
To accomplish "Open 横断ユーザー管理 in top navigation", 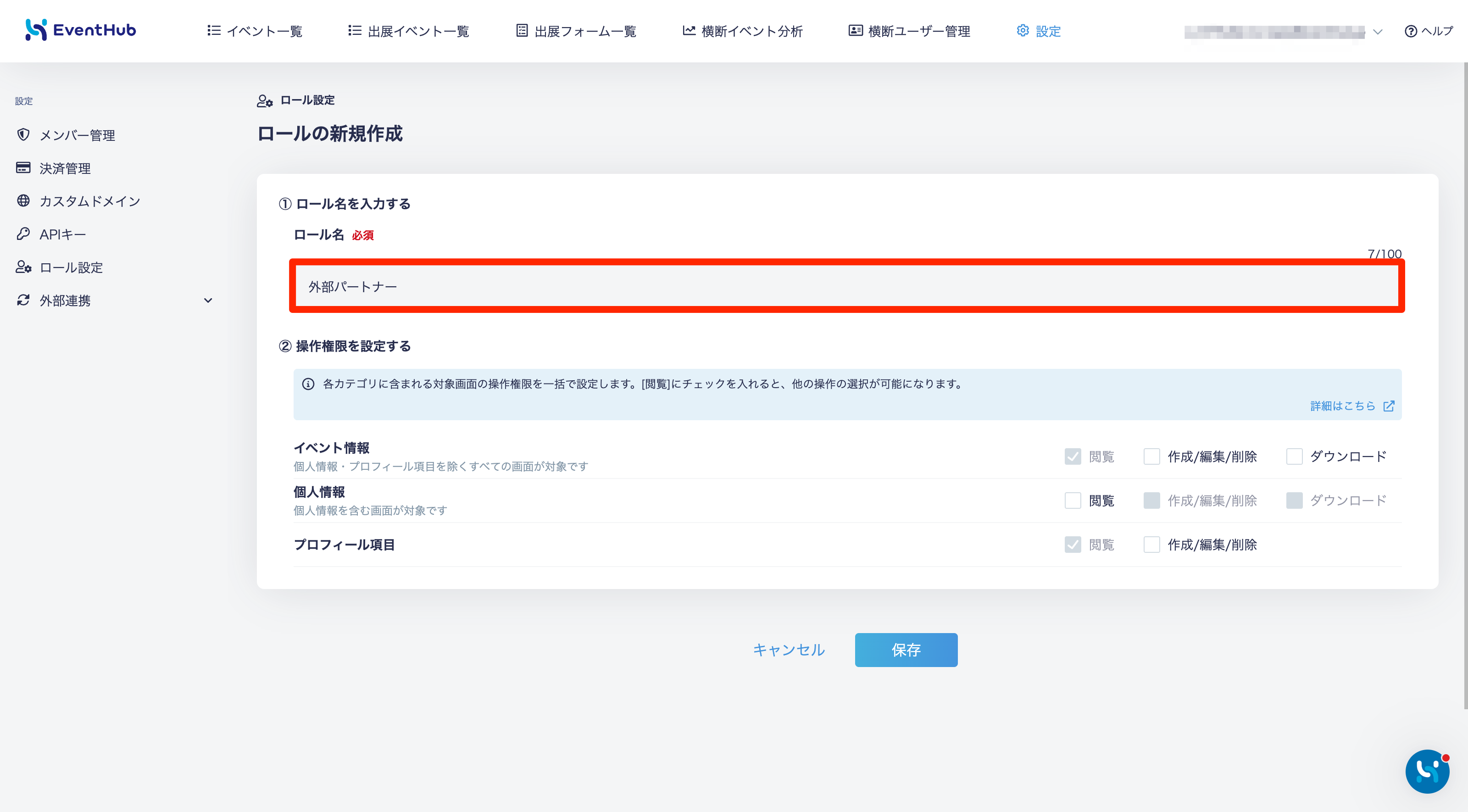I will point(909,31).
